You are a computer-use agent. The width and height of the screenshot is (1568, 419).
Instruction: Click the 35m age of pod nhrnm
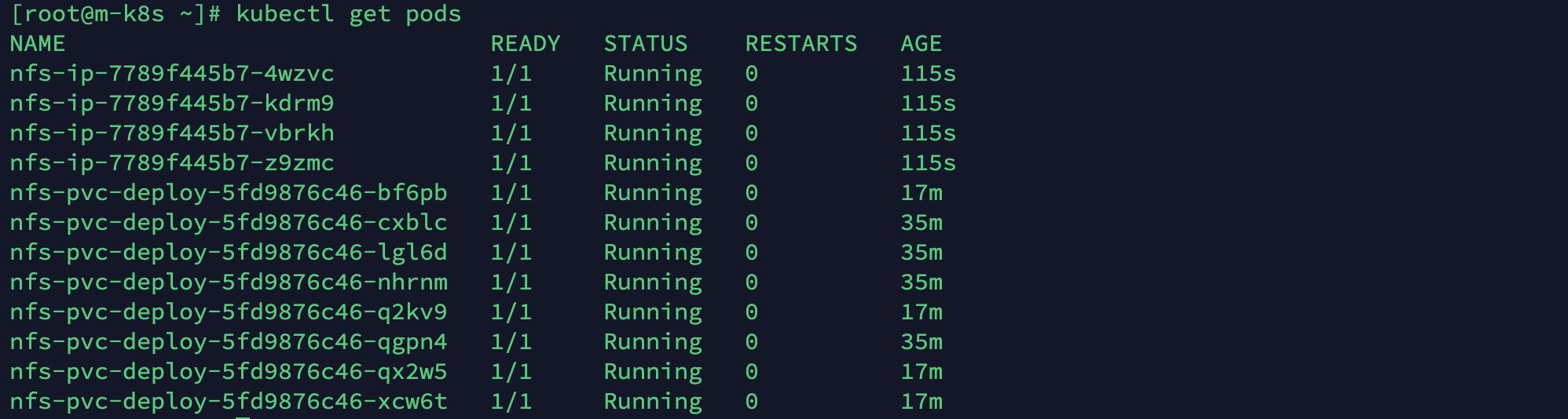921,282
